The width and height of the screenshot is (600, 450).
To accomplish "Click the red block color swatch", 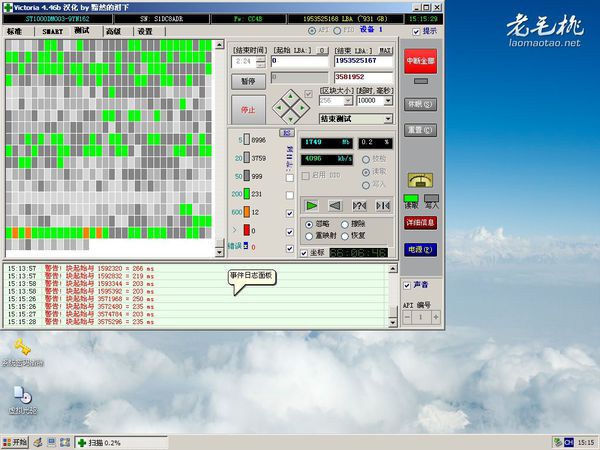I will [x=247, y=230].
